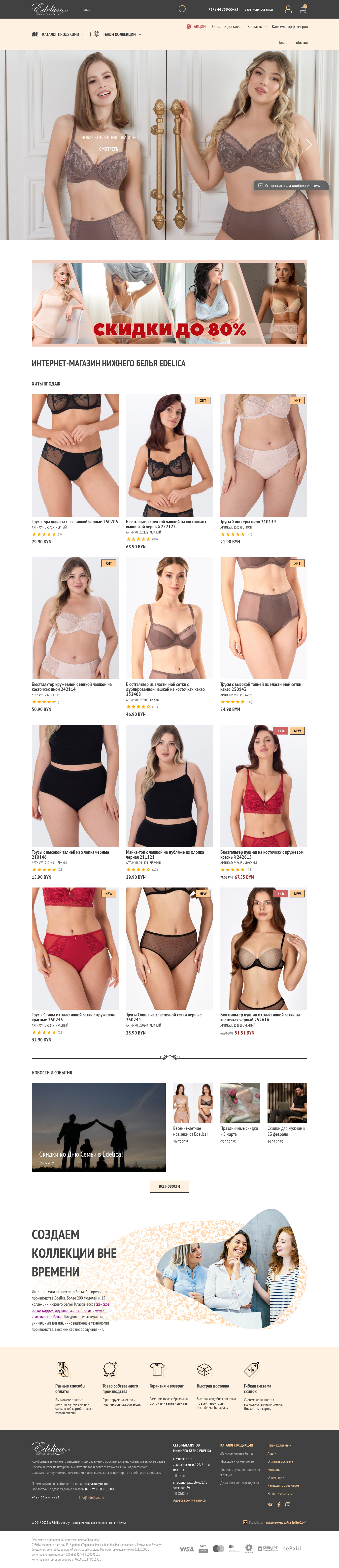339x1568 pixels.
Task: Click the Все новости button
Action: pyautogui.click(x=169, y=1186)
